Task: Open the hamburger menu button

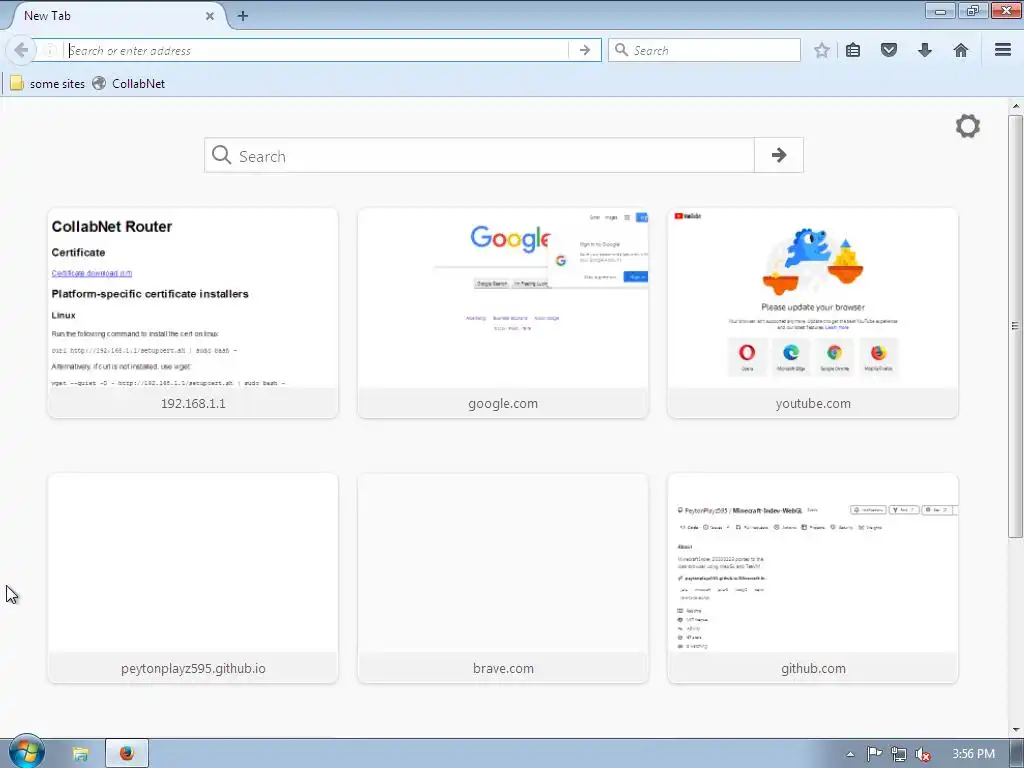Action: (1003, 50)
